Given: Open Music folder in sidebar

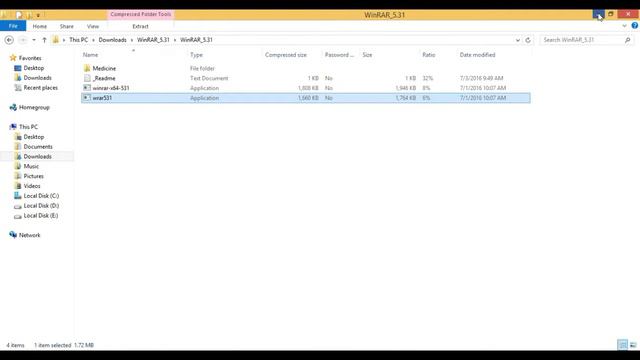Looking at the screenshot, I should pos(31,166).
